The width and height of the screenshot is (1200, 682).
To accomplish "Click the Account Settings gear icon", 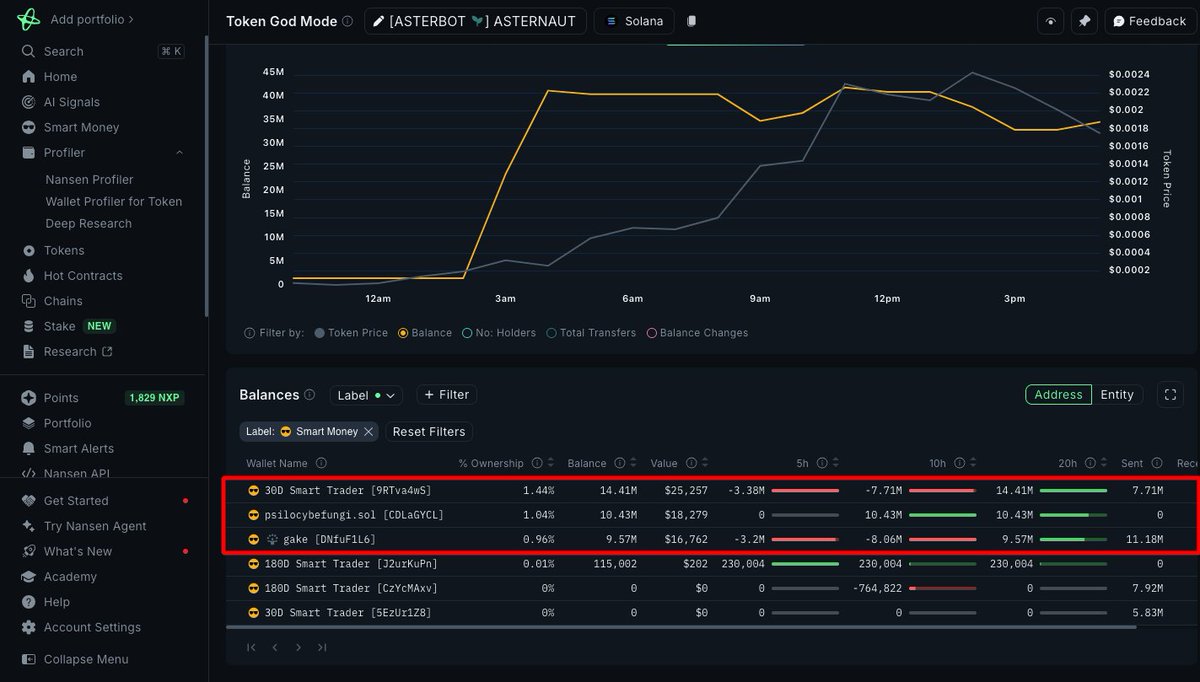I will pyautogui.click(x=28, y=628).
